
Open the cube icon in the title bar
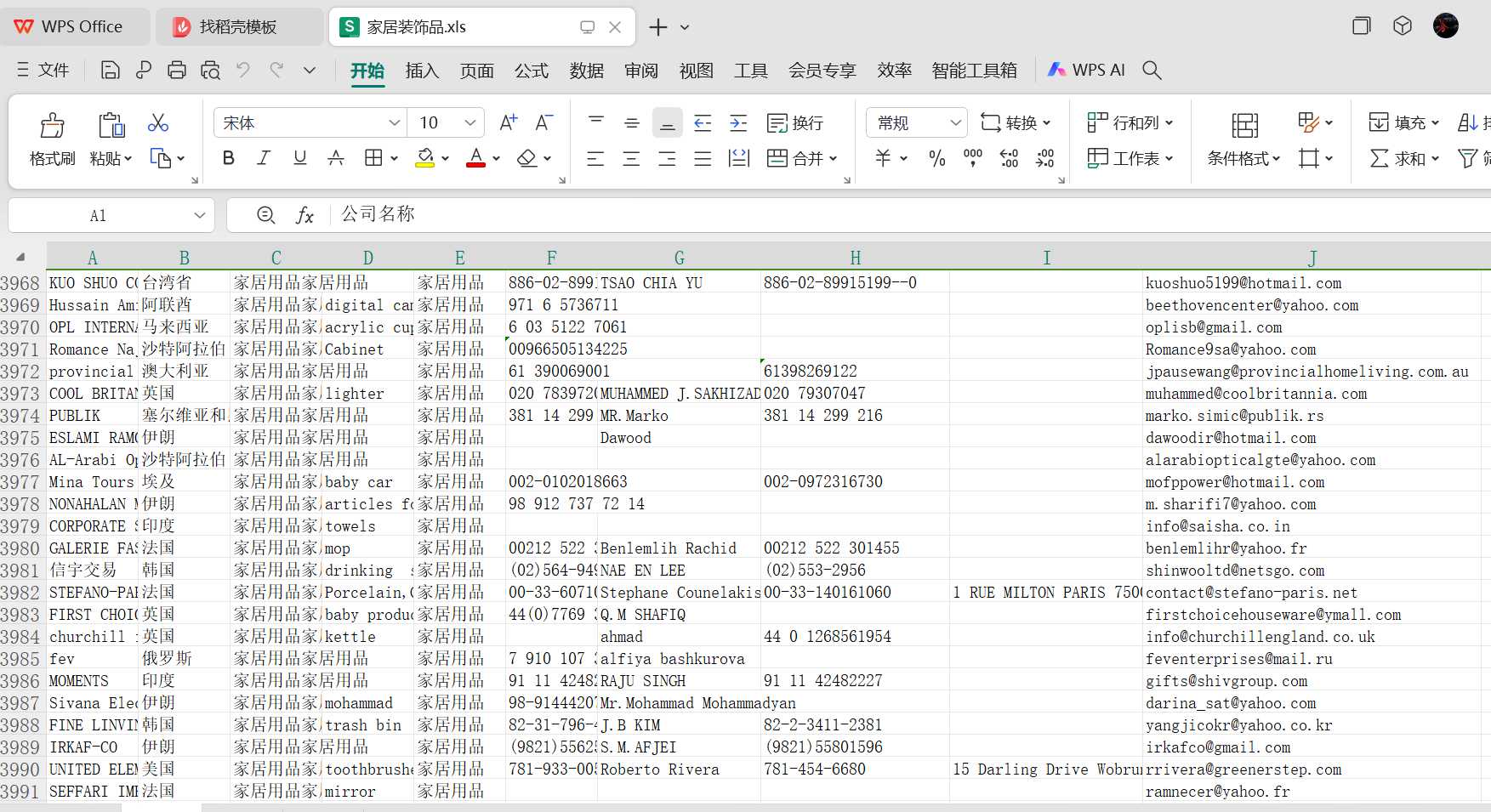coord(1403,26)
